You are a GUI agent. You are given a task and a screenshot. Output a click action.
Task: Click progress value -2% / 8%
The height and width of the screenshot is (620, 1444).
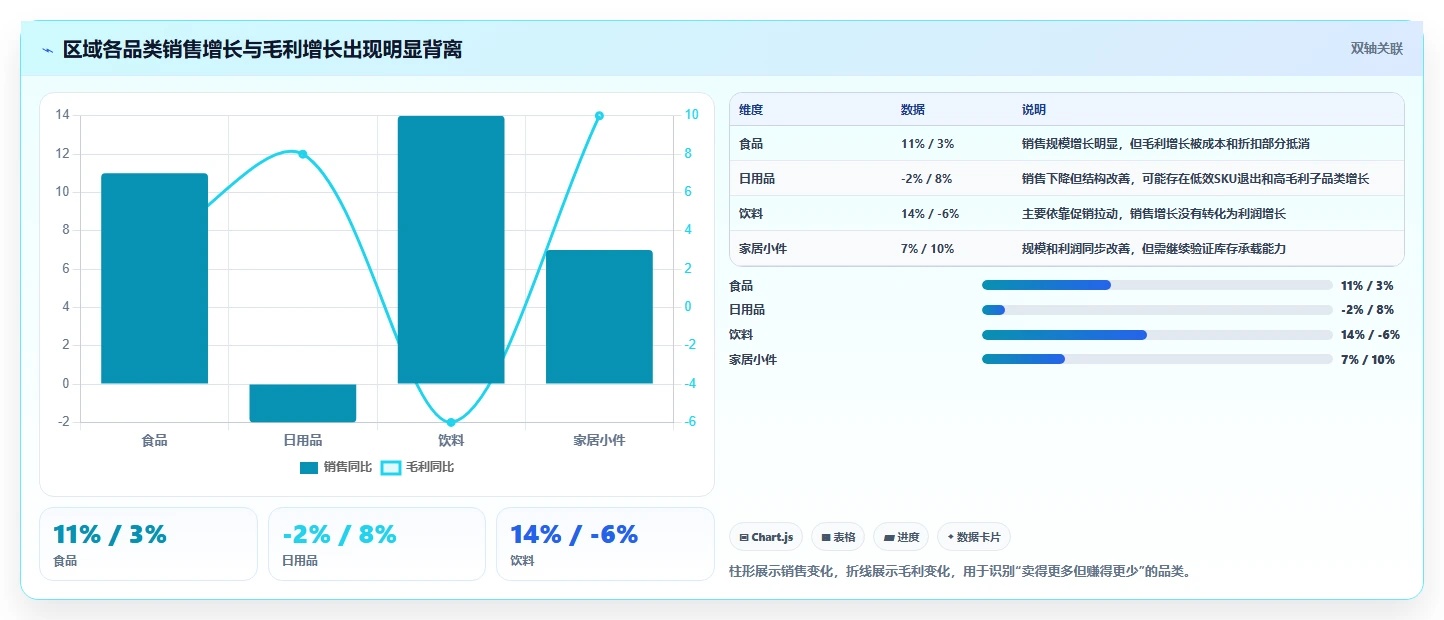pyautogui.click(x=1367, y=310)
